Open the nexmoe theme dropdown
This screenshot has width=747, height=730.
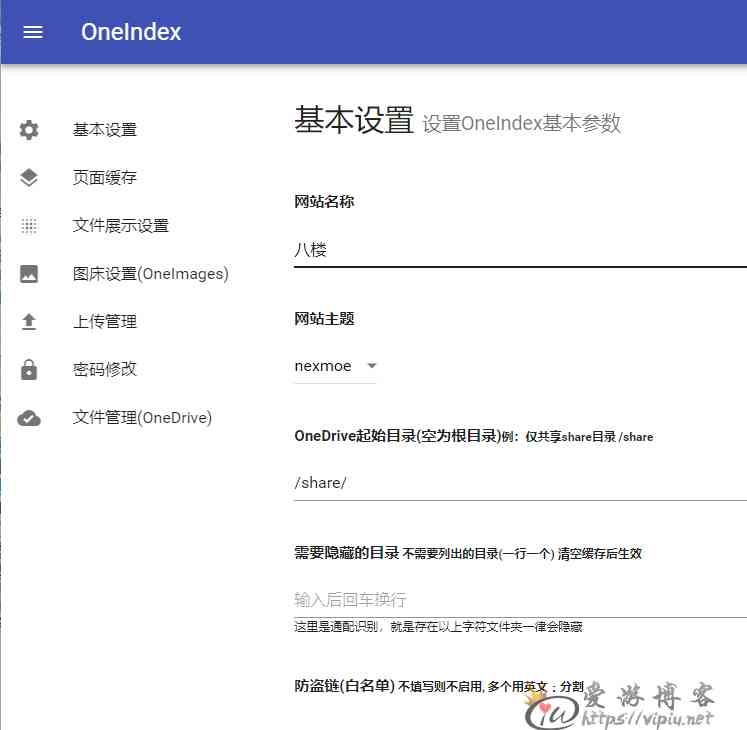click(x=335, y=366)
